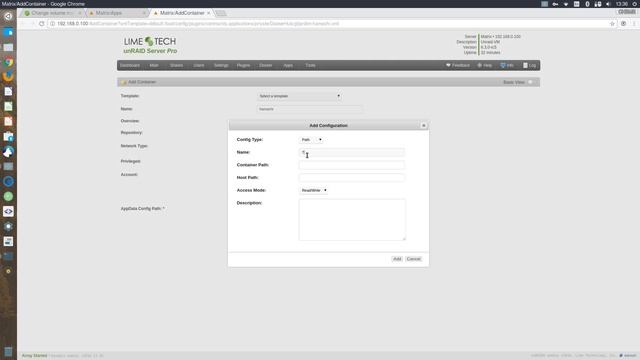Open the Chrome three-dot menu

(x=634, y=24)
